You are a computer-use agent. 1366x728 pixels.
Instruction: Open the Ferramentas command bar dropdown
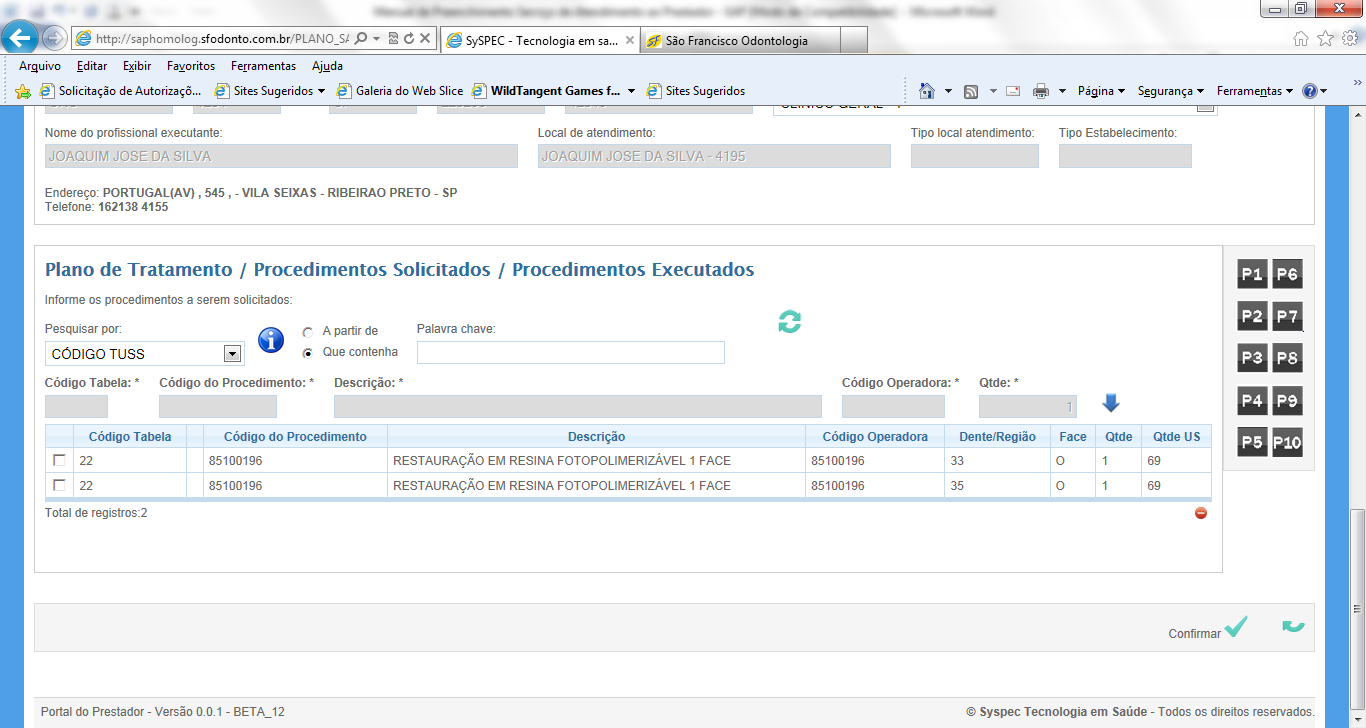coord(1255,91)
